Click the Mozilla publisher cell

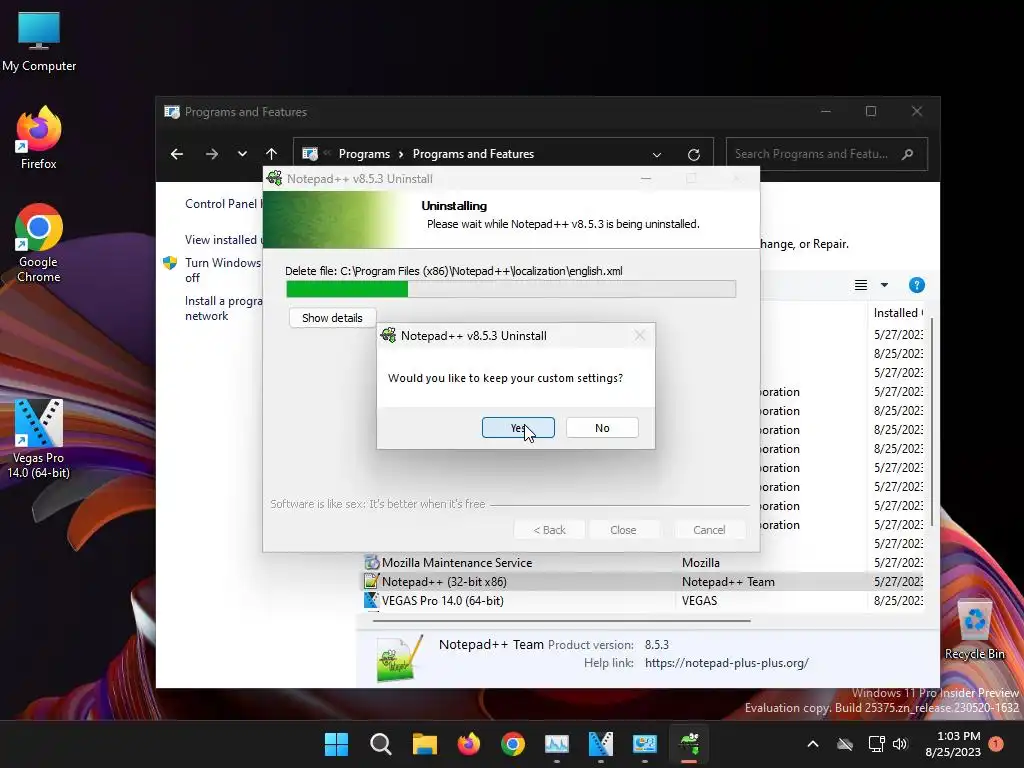(700, 562)
